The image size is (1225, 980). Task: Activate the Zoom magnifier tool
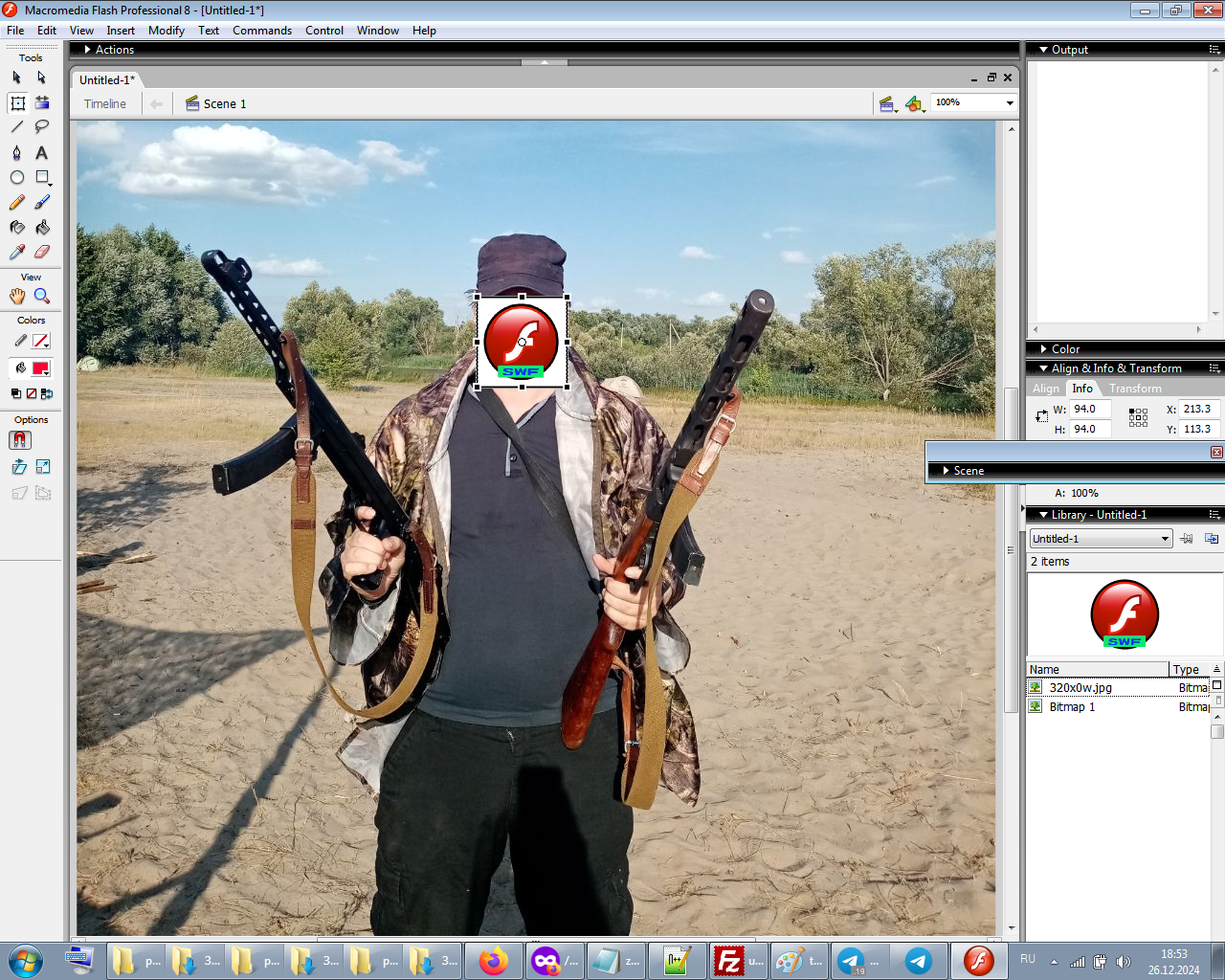(42, 297)
